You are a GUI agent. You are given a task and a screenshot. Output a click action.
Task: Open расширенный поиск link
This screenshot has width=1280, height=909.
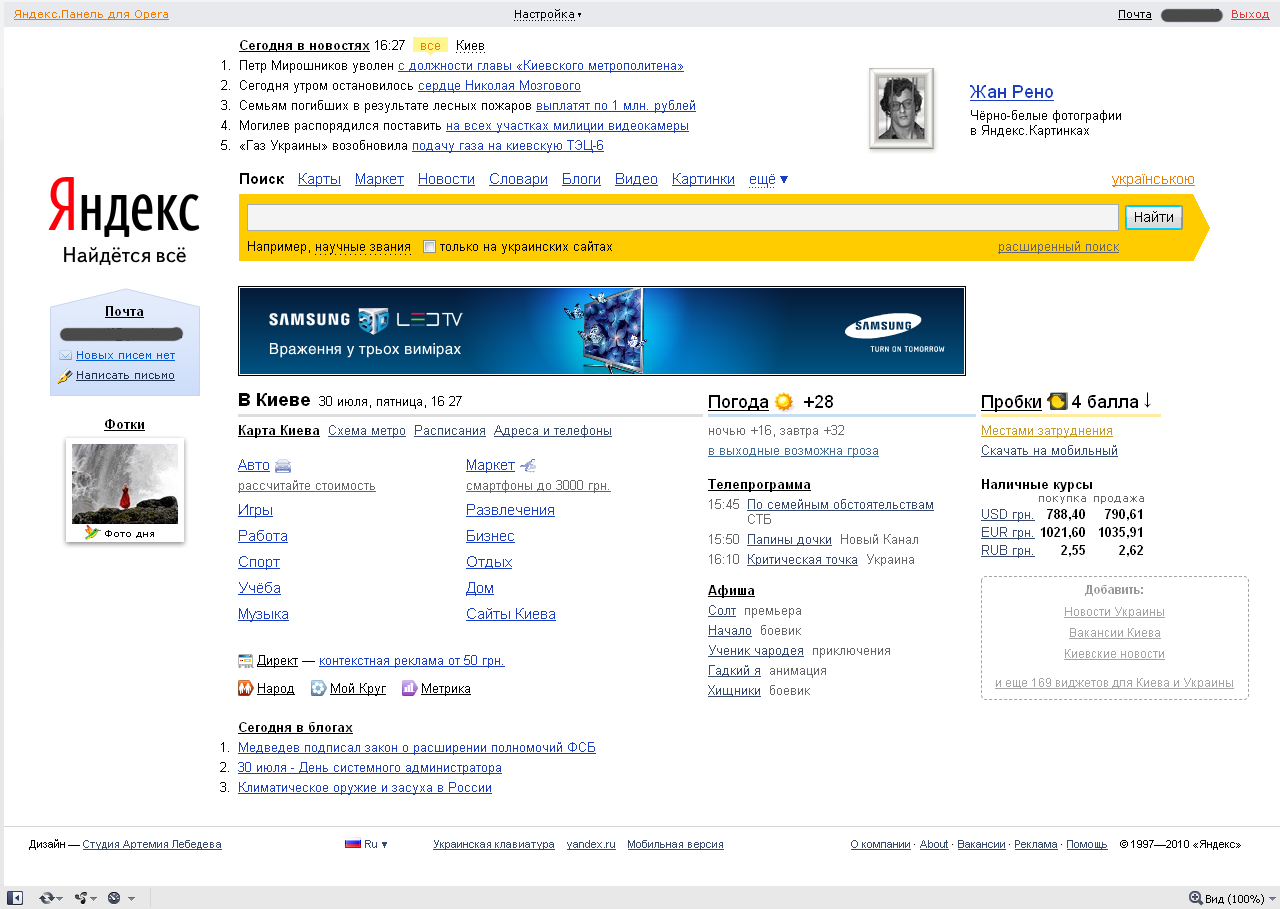click(x=1058, y=247)
